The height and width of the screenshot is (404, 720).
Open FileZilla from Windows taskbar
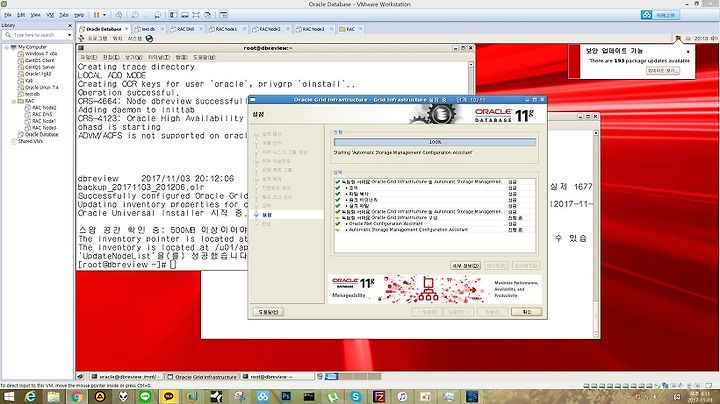point(379,397)
